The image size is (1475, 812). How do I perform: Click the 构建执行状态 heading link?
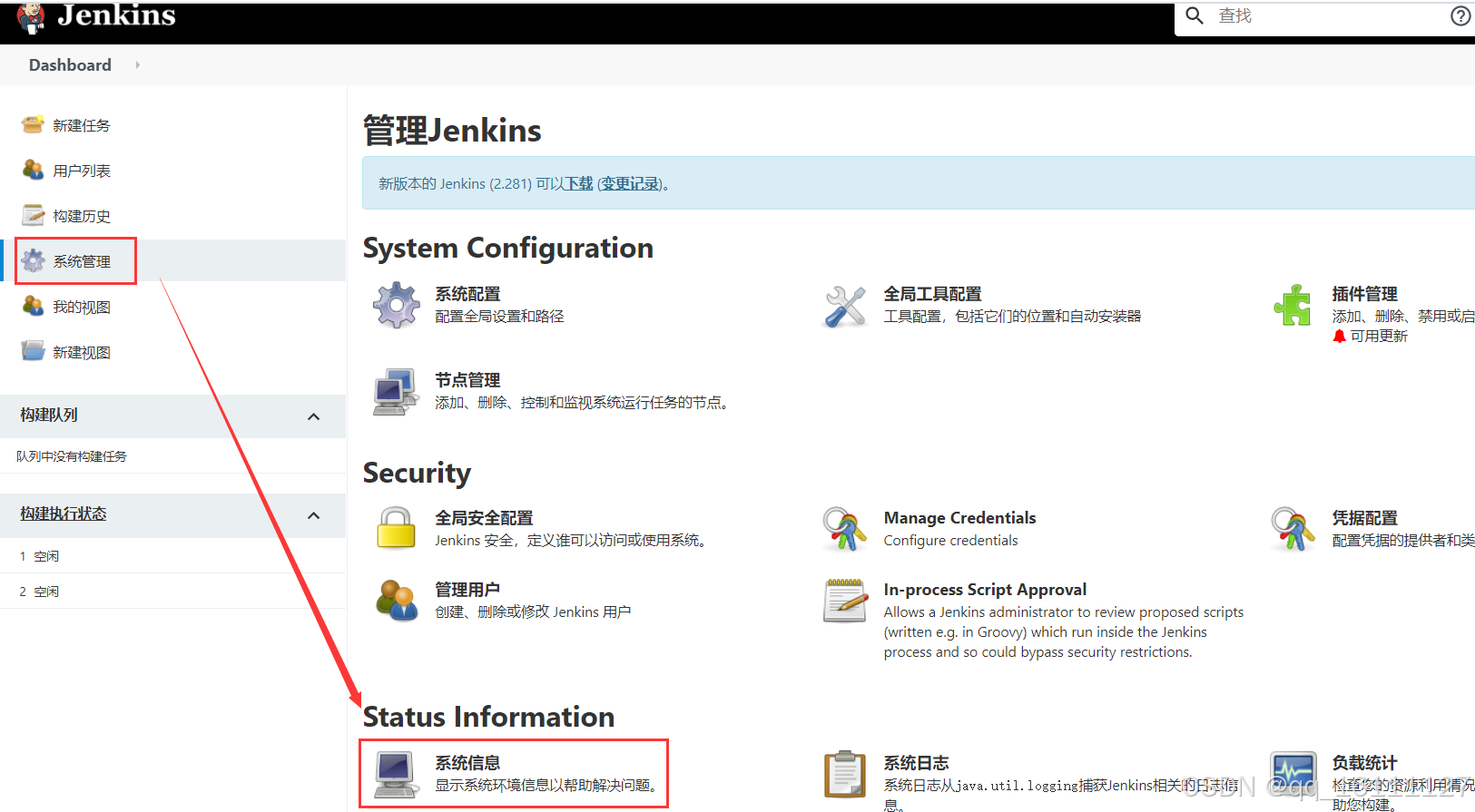click(63, 514)
